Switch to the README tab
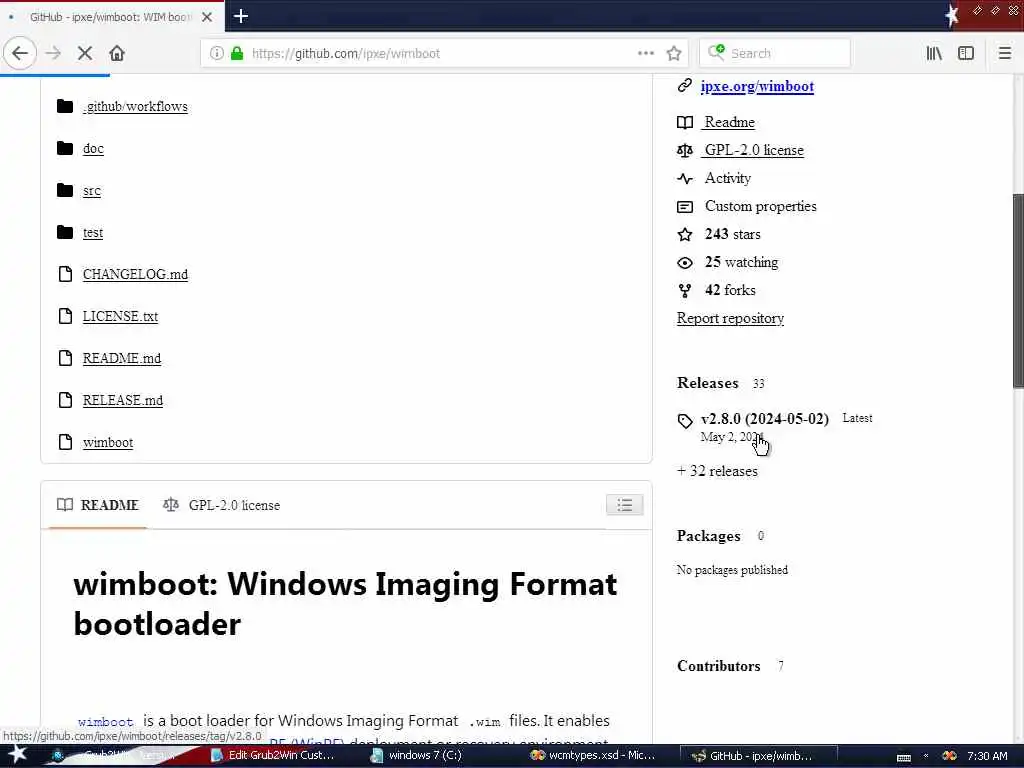 pyautogui.click(x=97, y=505)
